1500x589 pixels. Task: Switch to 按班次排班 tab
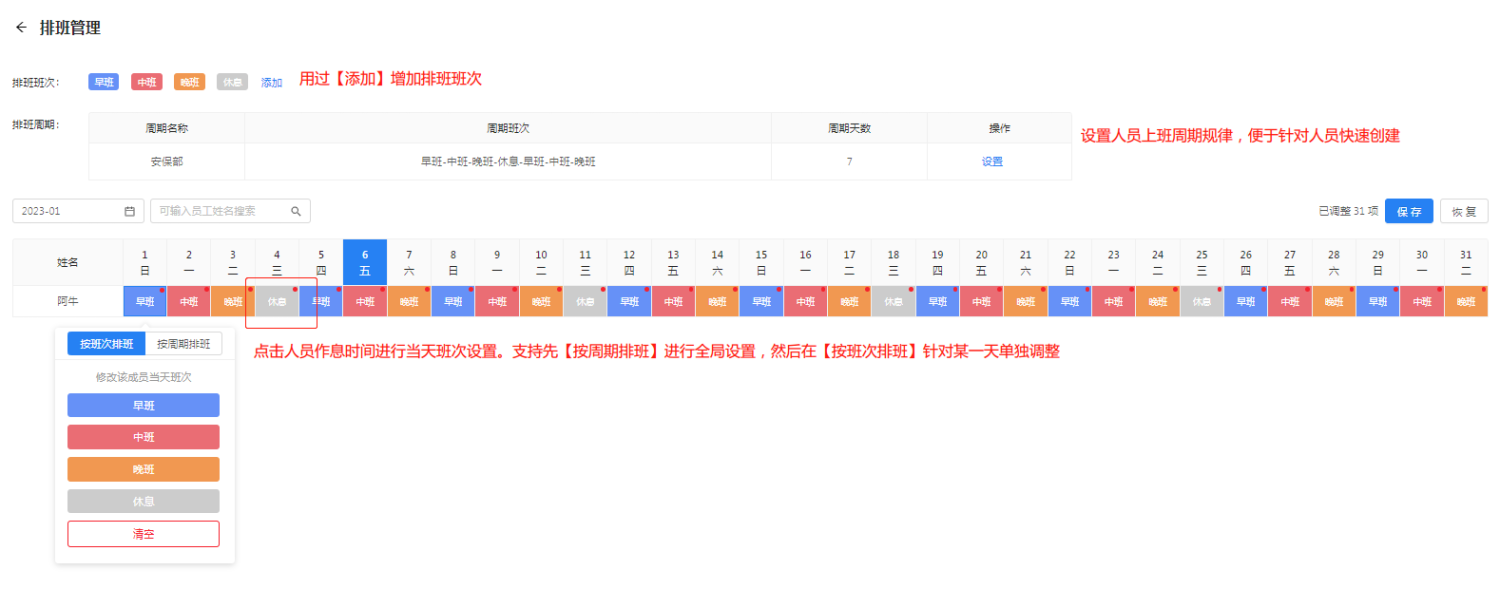coord(107,344)
